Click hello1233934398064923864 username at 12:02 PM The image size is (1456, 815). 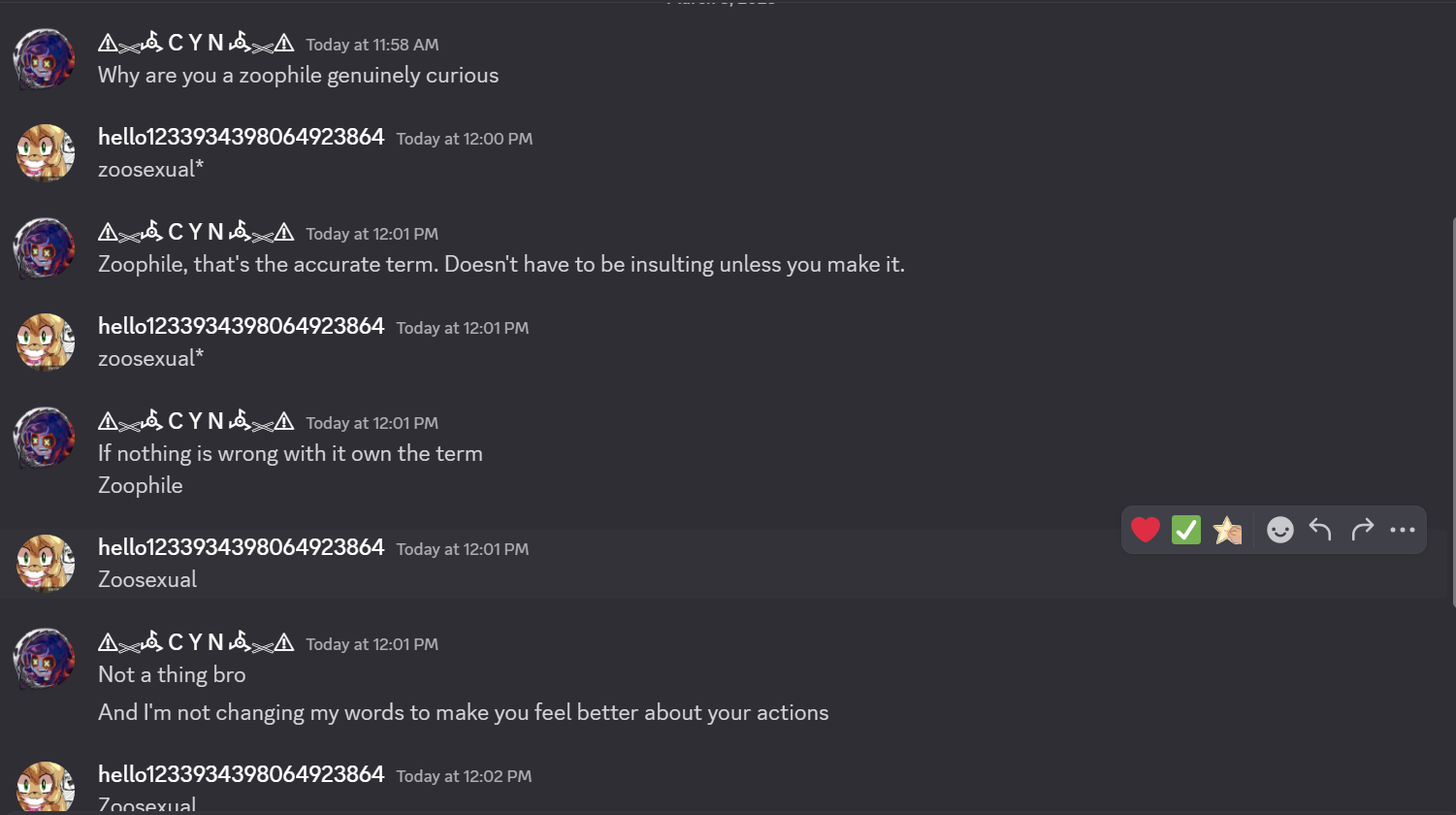pyautogui.click(x=241, y=774)
